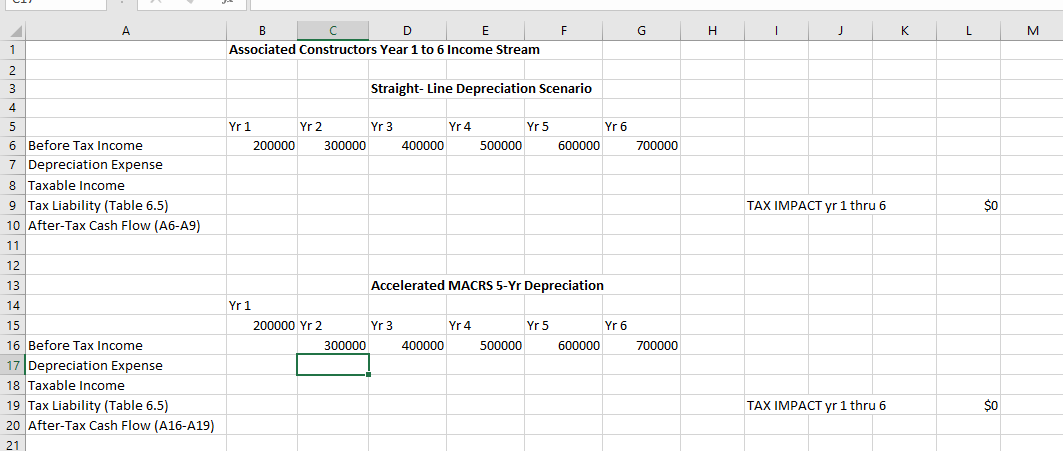Click the 200000 value in row 15
This screenshot has width=1063, height=451.
tap(274, 326)
